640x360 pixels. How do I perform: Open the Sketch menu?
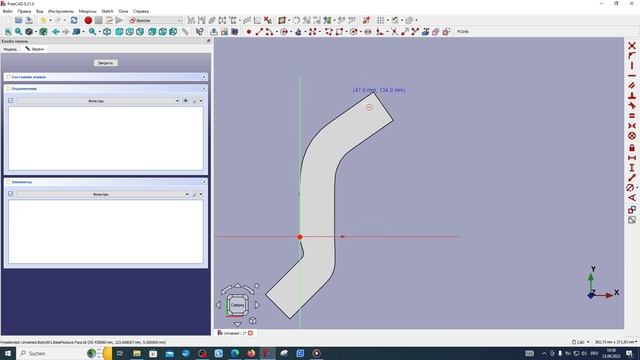(107, 11)
